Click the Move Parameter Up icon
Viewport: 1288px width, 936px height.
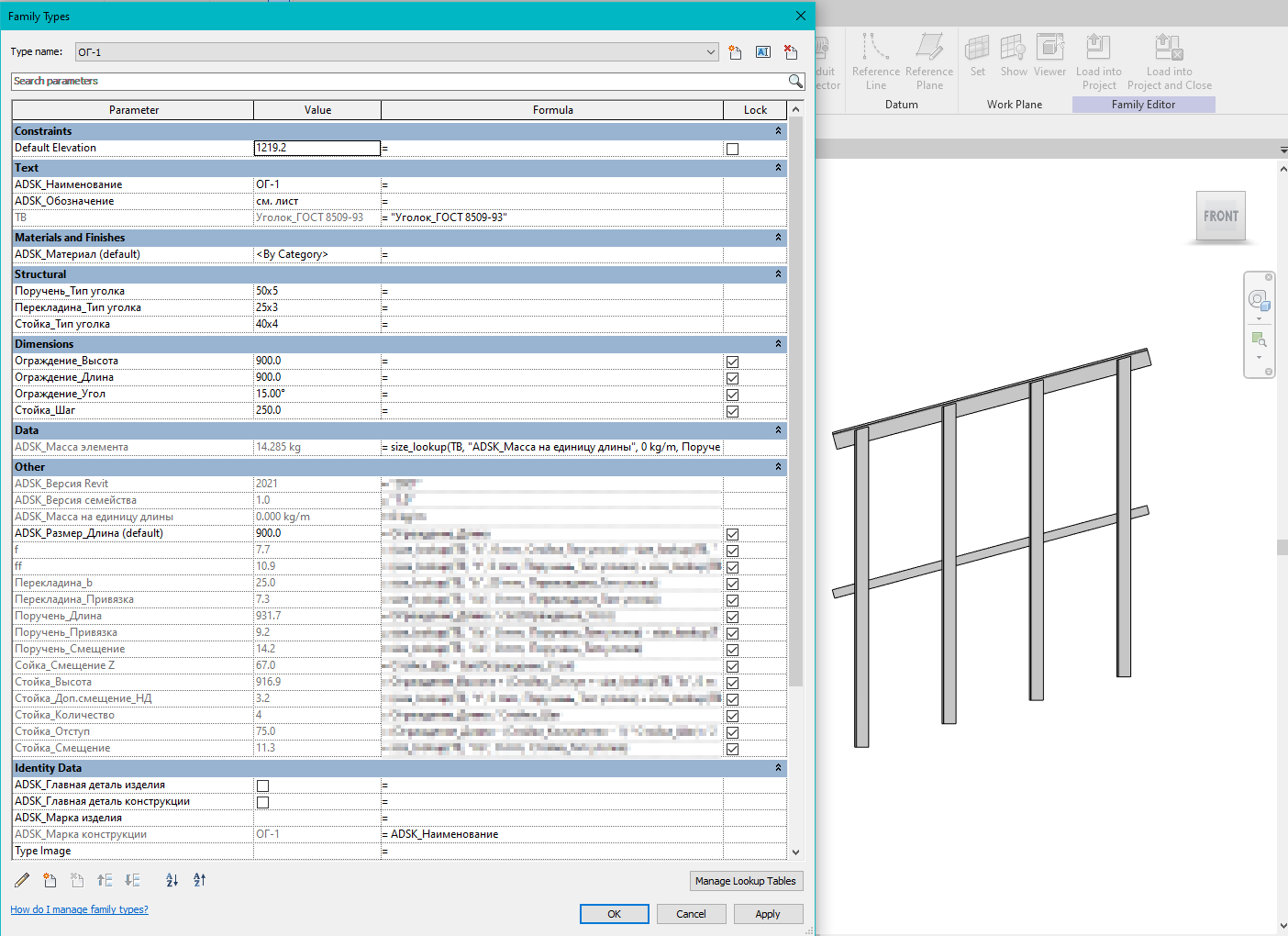(105, 880)
